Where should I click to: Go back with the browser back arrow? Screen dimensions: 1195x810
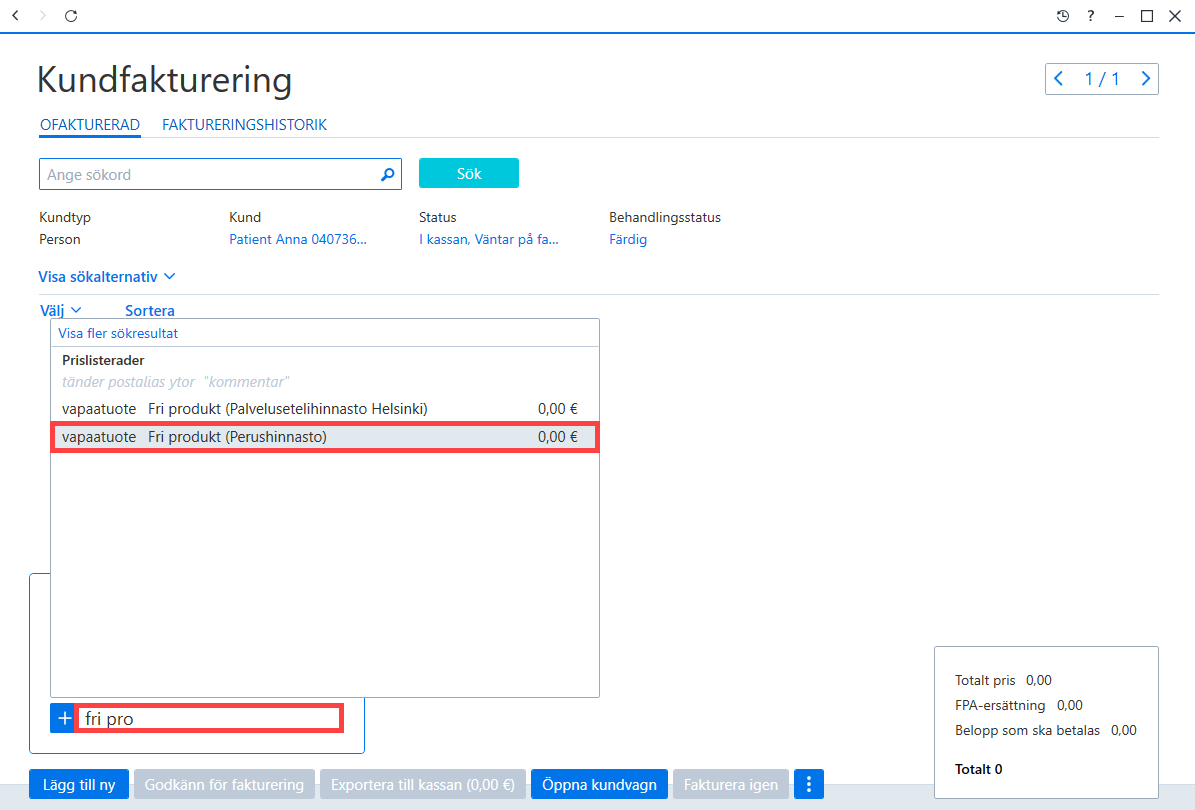click(15, 15)
